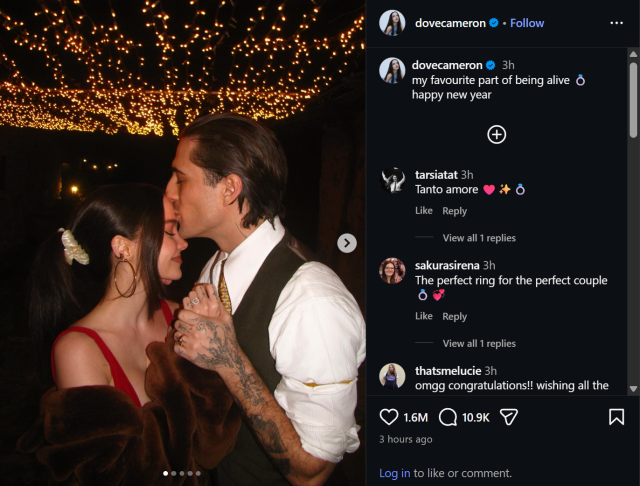Viewport: 640px width, 486px height.
Task: Like the post with the heart icon
Action: (389, 417)
